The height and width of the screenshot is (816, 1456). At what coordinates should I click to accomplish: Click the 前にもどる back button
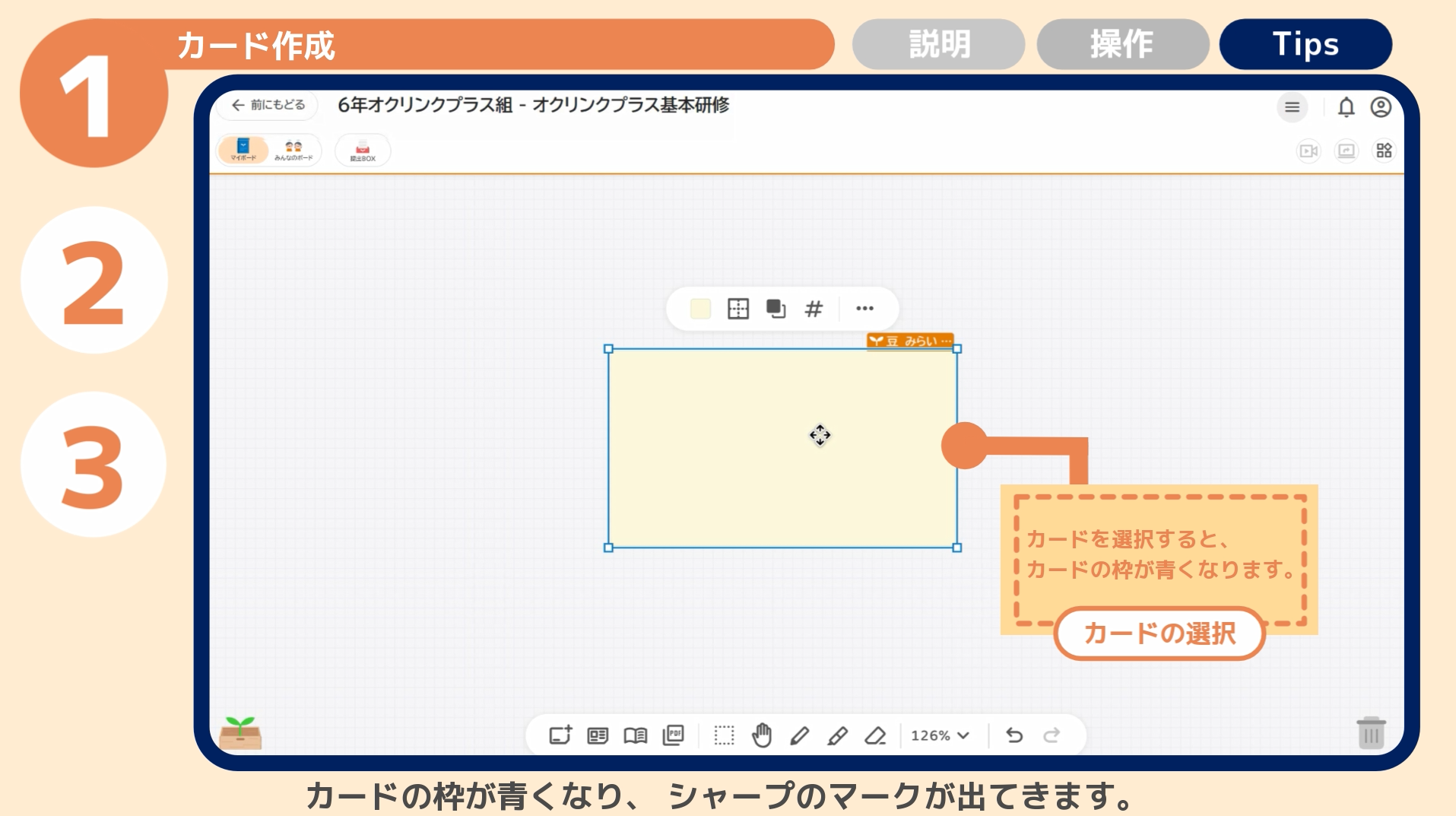pyautogui.click(x=268, y=105)
